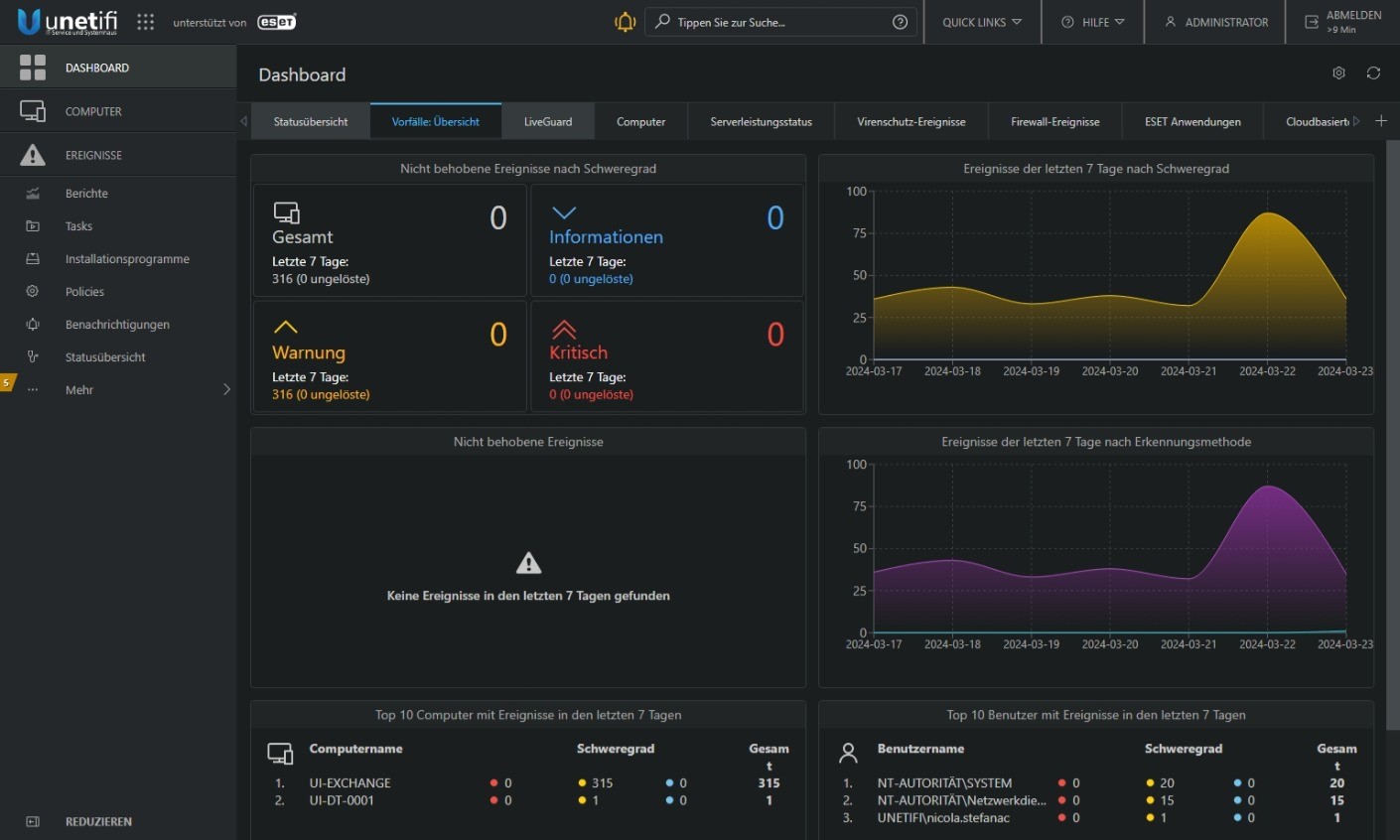This screenshot has width=1400, height=840.
Task: Add a new dashboard tab with plus icon
Action: click(x=1380, y=121)
